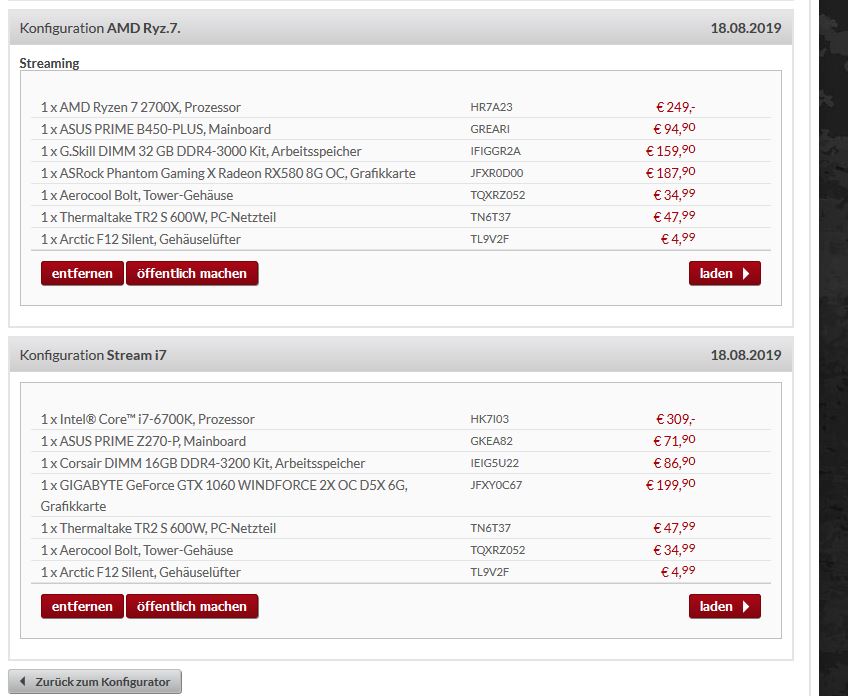Click article code 'GKEA82'
This screenshot has width=848, height=696.
491,441
